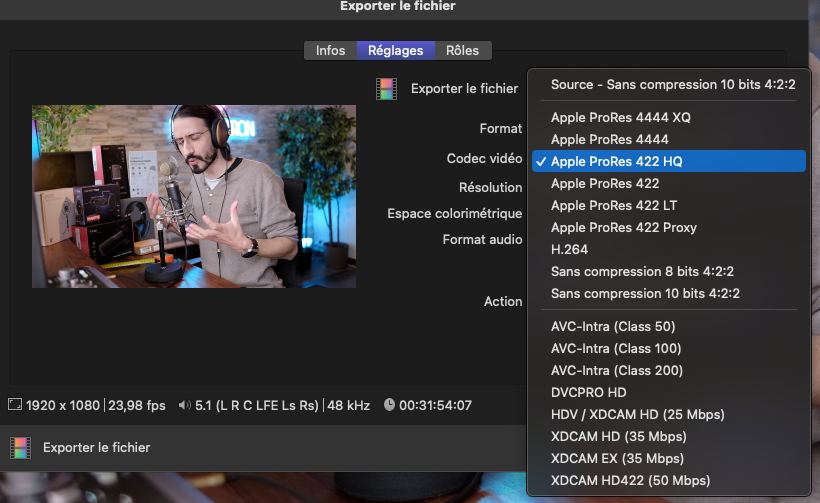The width and height of the screenshot is (820, 503).
Task: Click the 5.1 (L R C LFE Ls Rs) text
Action: point(257,405)
